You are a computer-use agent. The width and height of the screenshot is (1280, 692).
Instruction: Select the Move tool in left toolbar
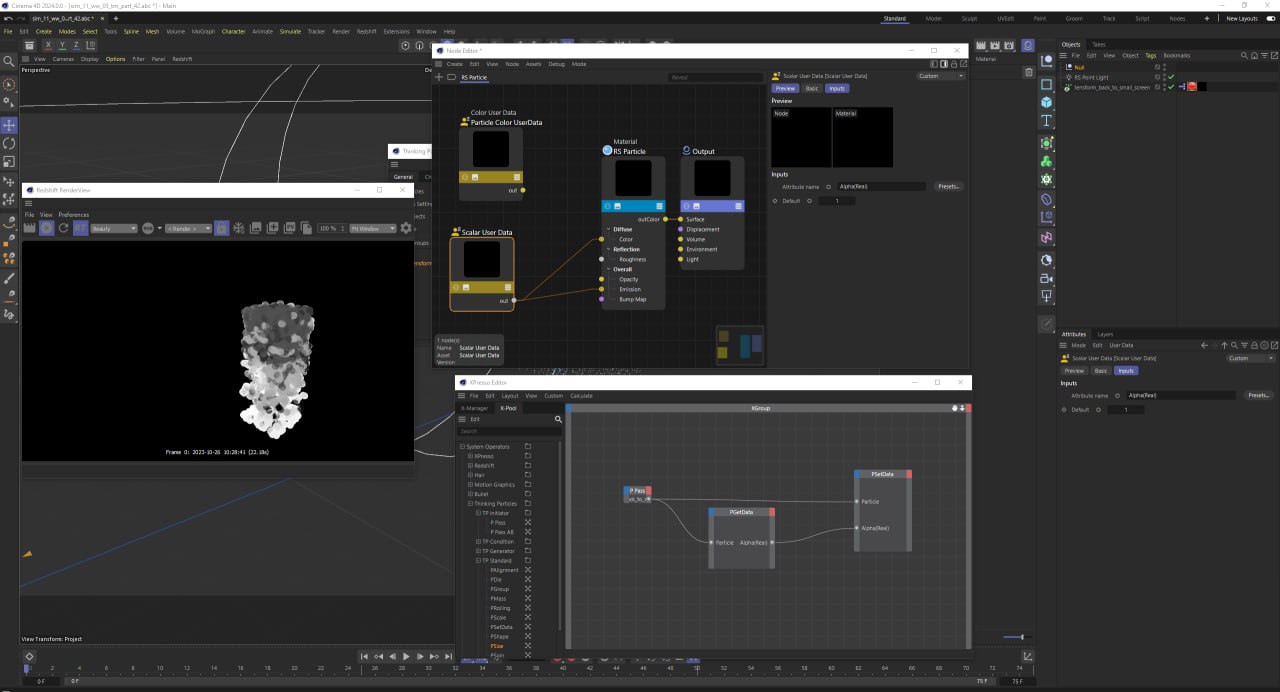[9, 125]
